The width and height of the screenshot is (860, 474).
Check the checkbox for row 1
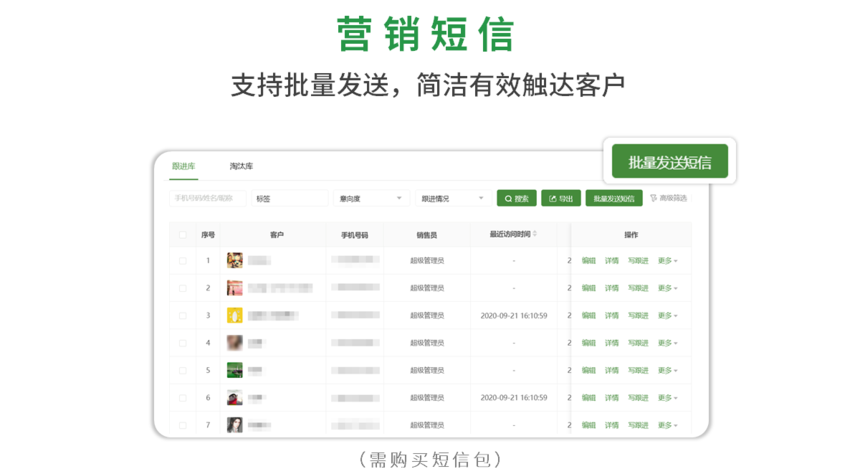182,261
